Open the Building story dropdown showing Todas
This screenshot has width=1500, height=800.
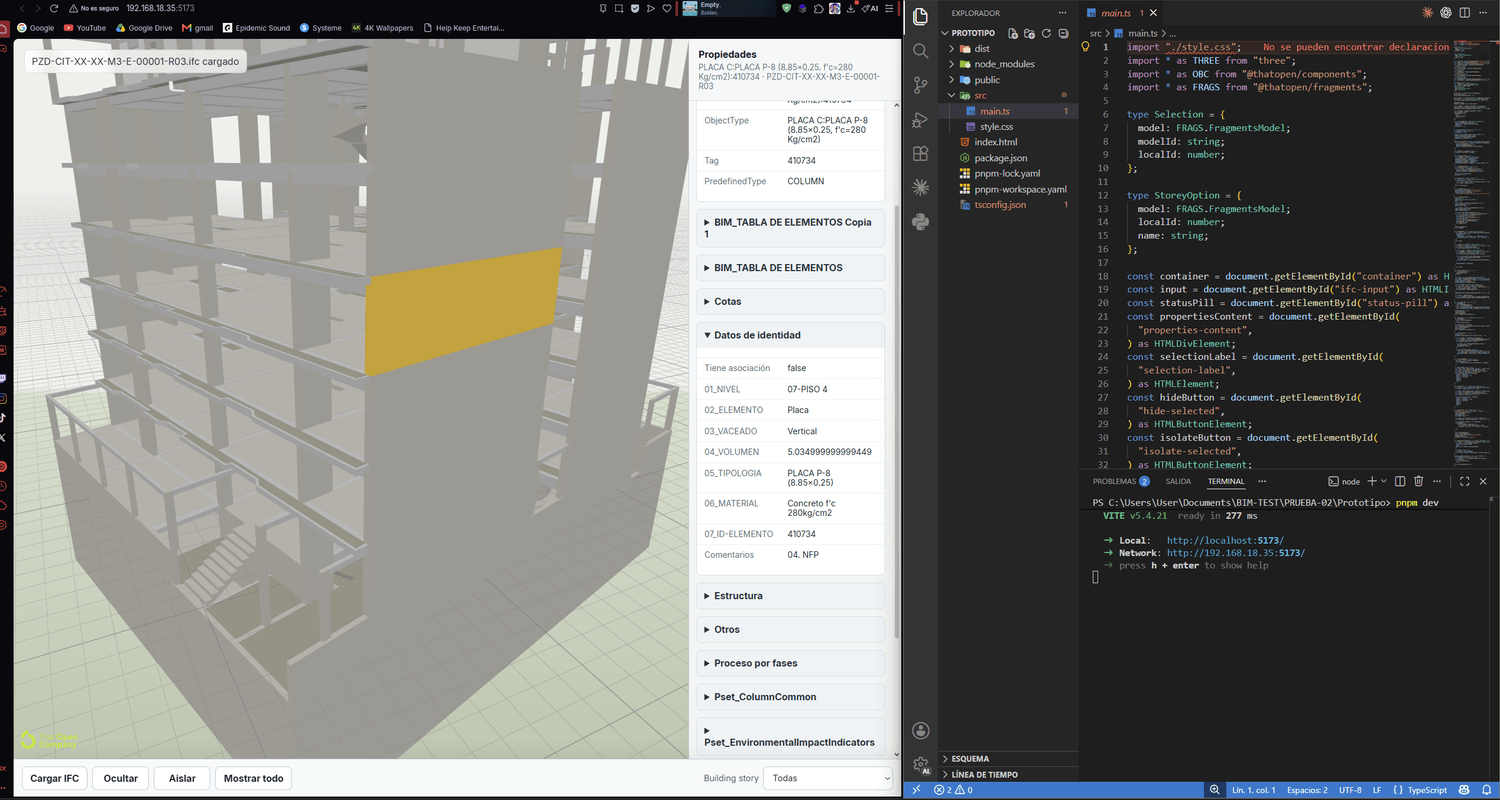828,778
